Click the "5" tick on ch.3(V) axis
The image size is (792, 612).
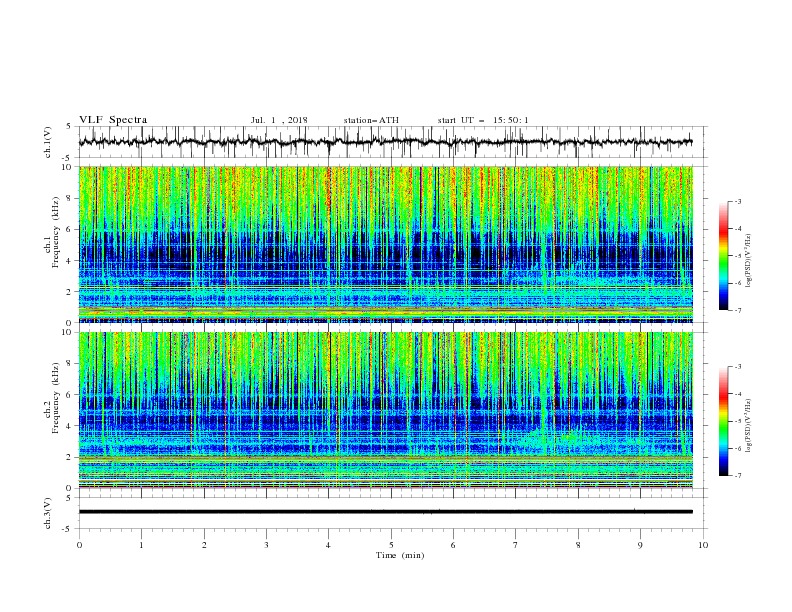pyautogui.click(x=69, y=497)
